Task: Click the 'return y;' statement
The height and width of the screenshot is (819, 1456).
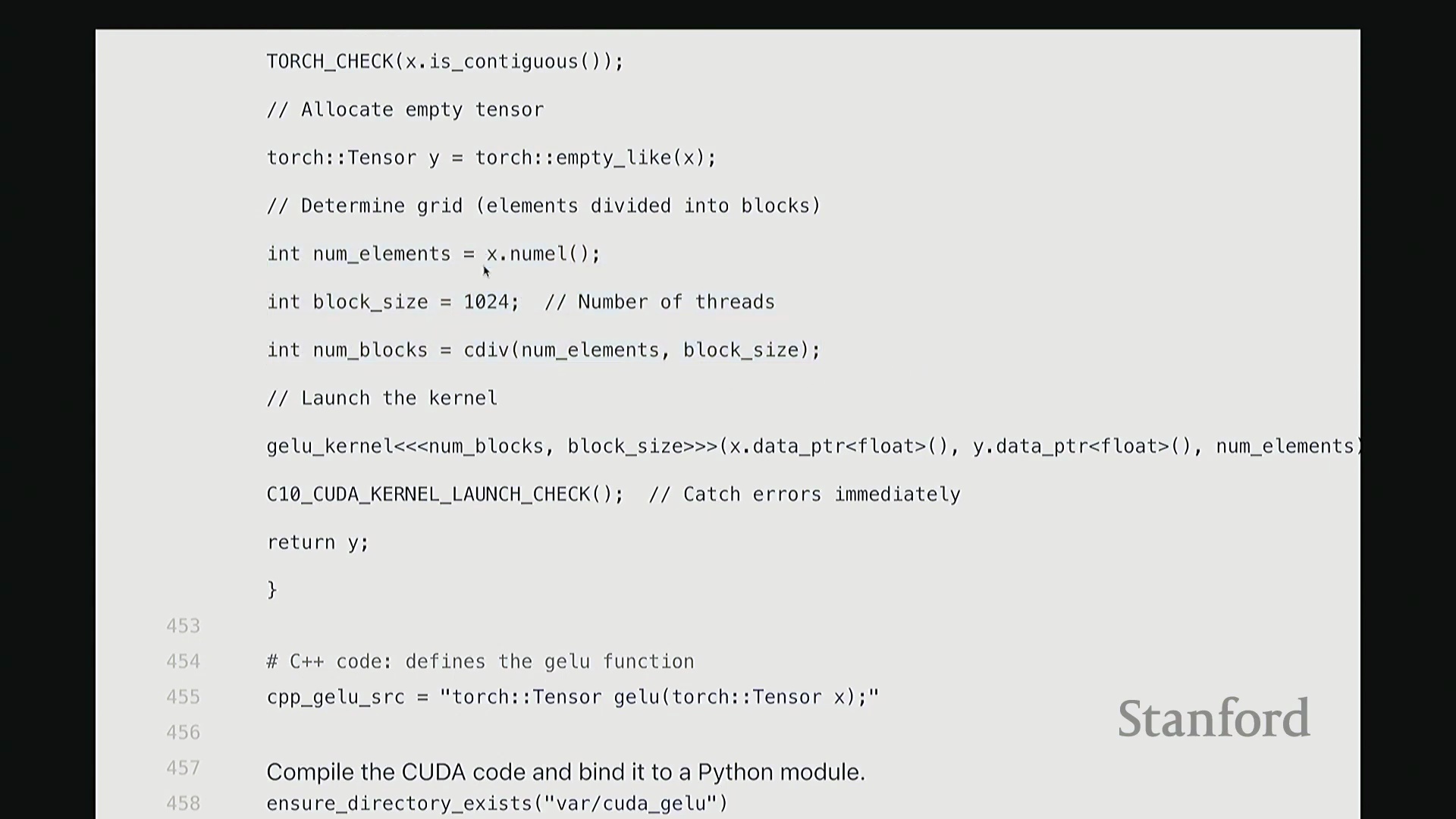Action: 317,543
